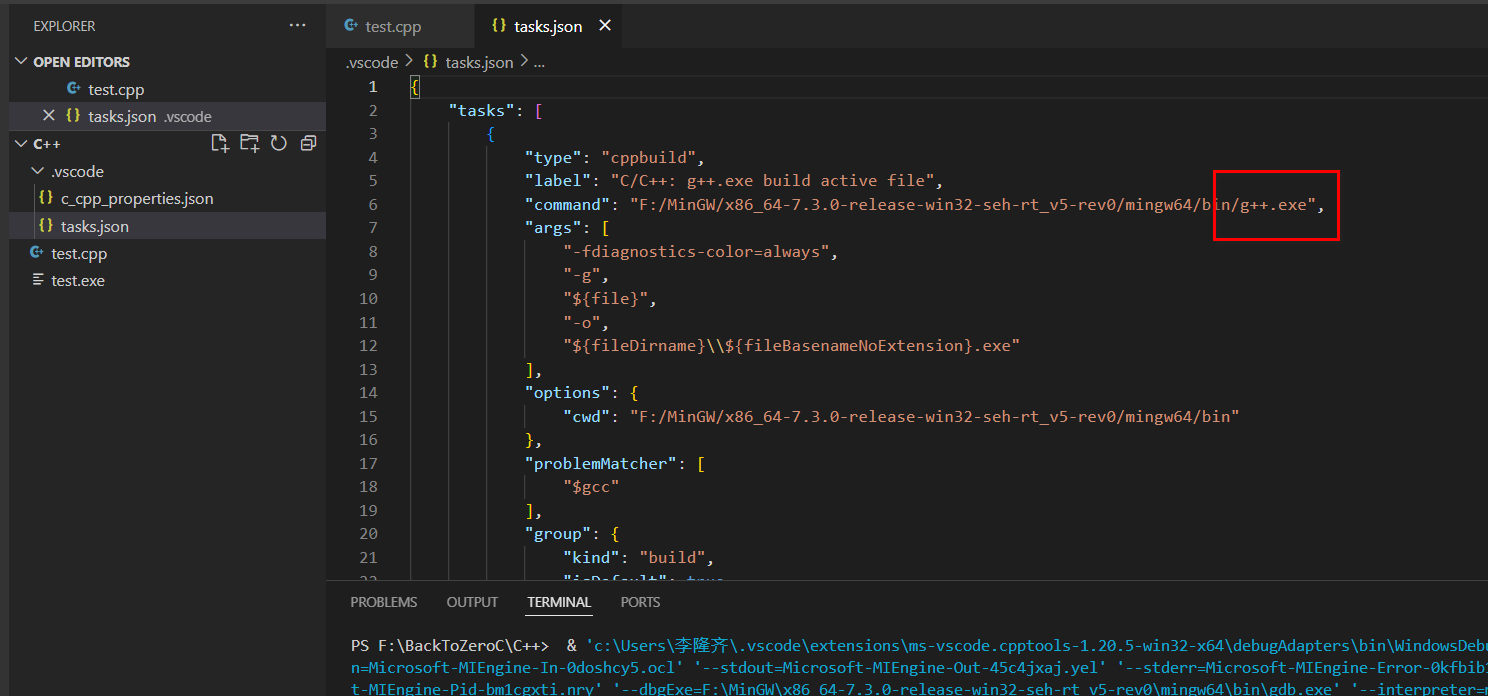Click "-fdiagnostics-color=always" argument
Image resolution: width=1488 pixels, height=696 pixels.
[x=697, y=251]
